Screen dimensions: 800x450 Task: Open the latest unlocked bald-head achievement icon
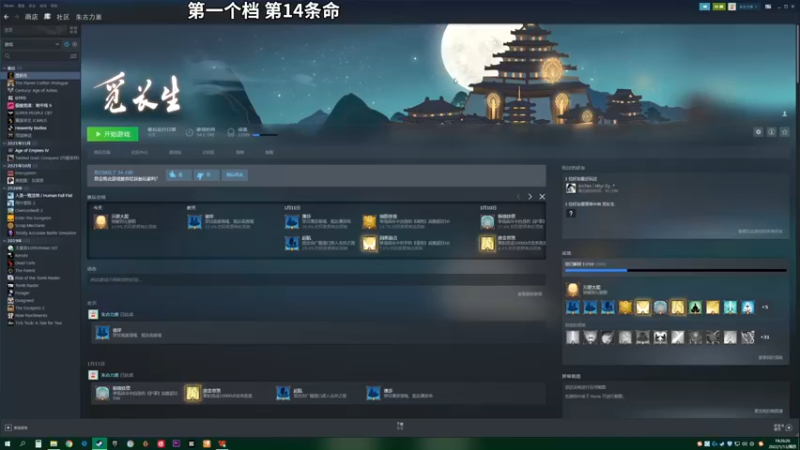tap(572, 290)
